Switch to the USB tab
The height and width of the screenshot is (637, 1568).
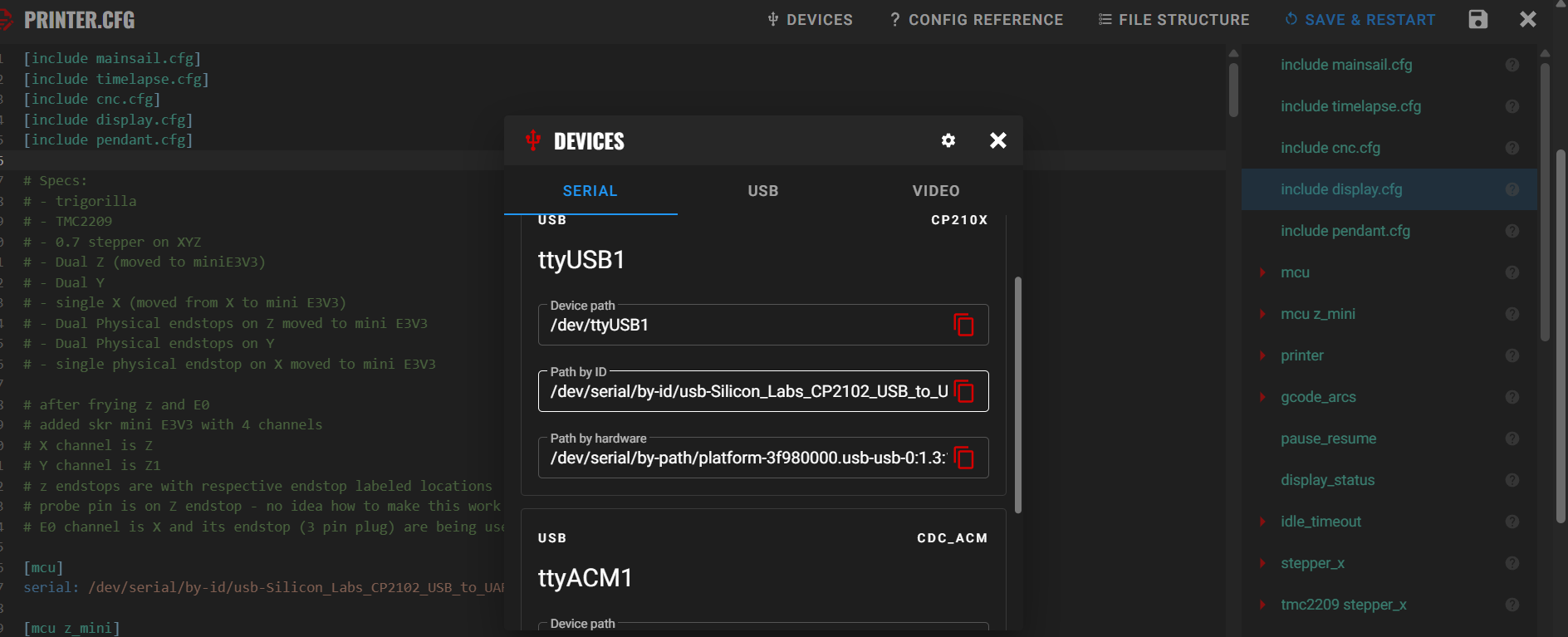tap(762, 191)
